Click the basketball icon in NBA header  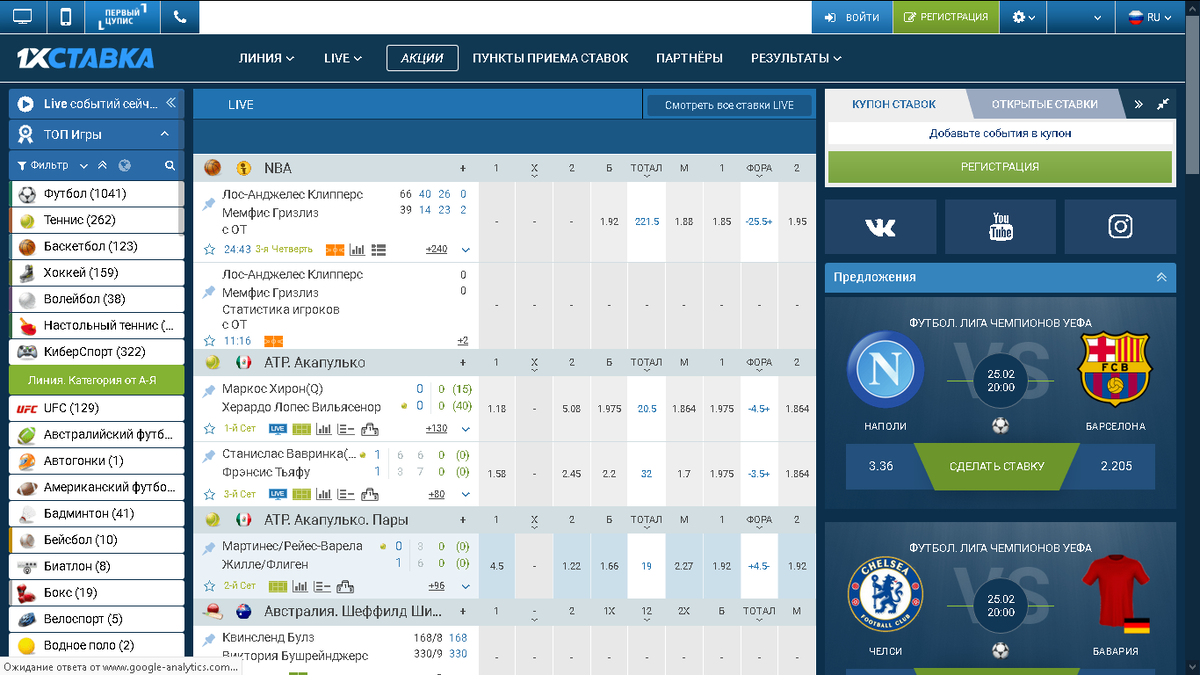tap(213, 168)
